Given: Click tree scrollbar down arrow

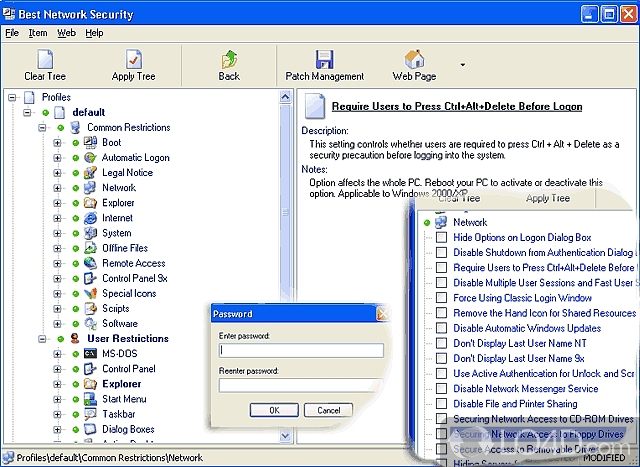Looking at the screenshot, I should pyautogui.click(x=285, y=436).
